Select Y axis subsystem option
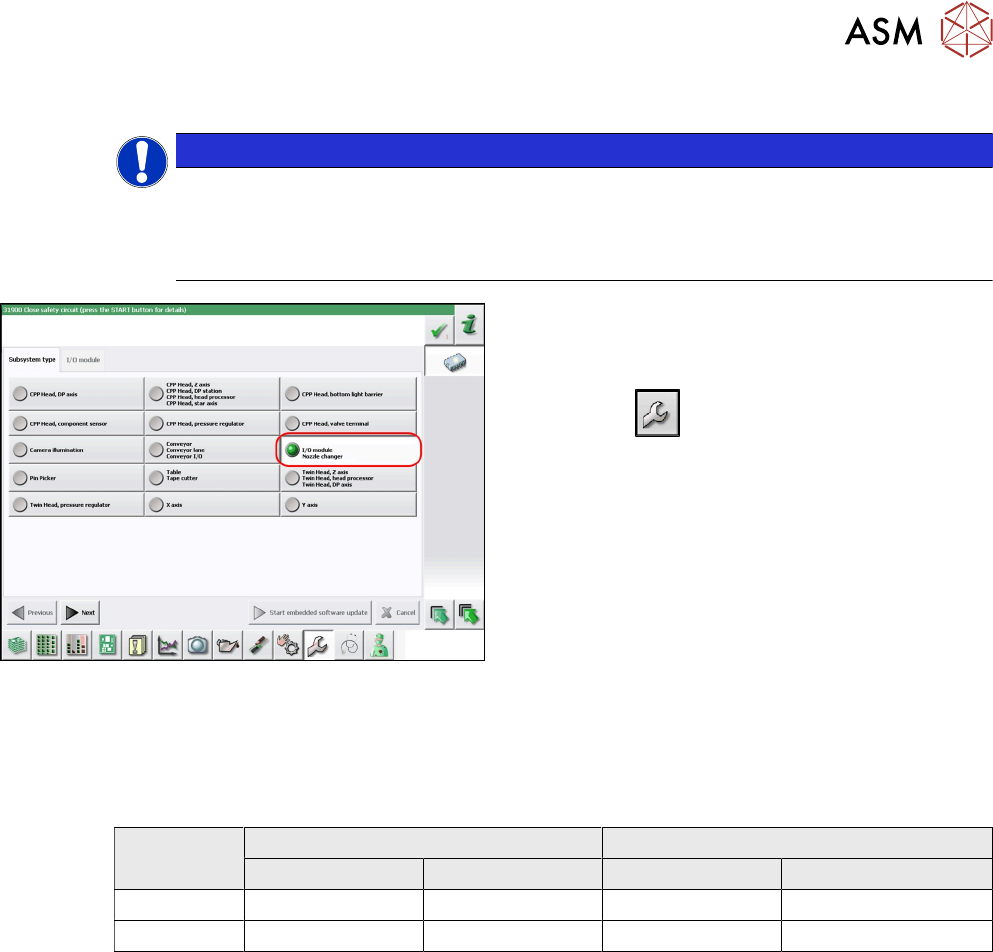 348,505
